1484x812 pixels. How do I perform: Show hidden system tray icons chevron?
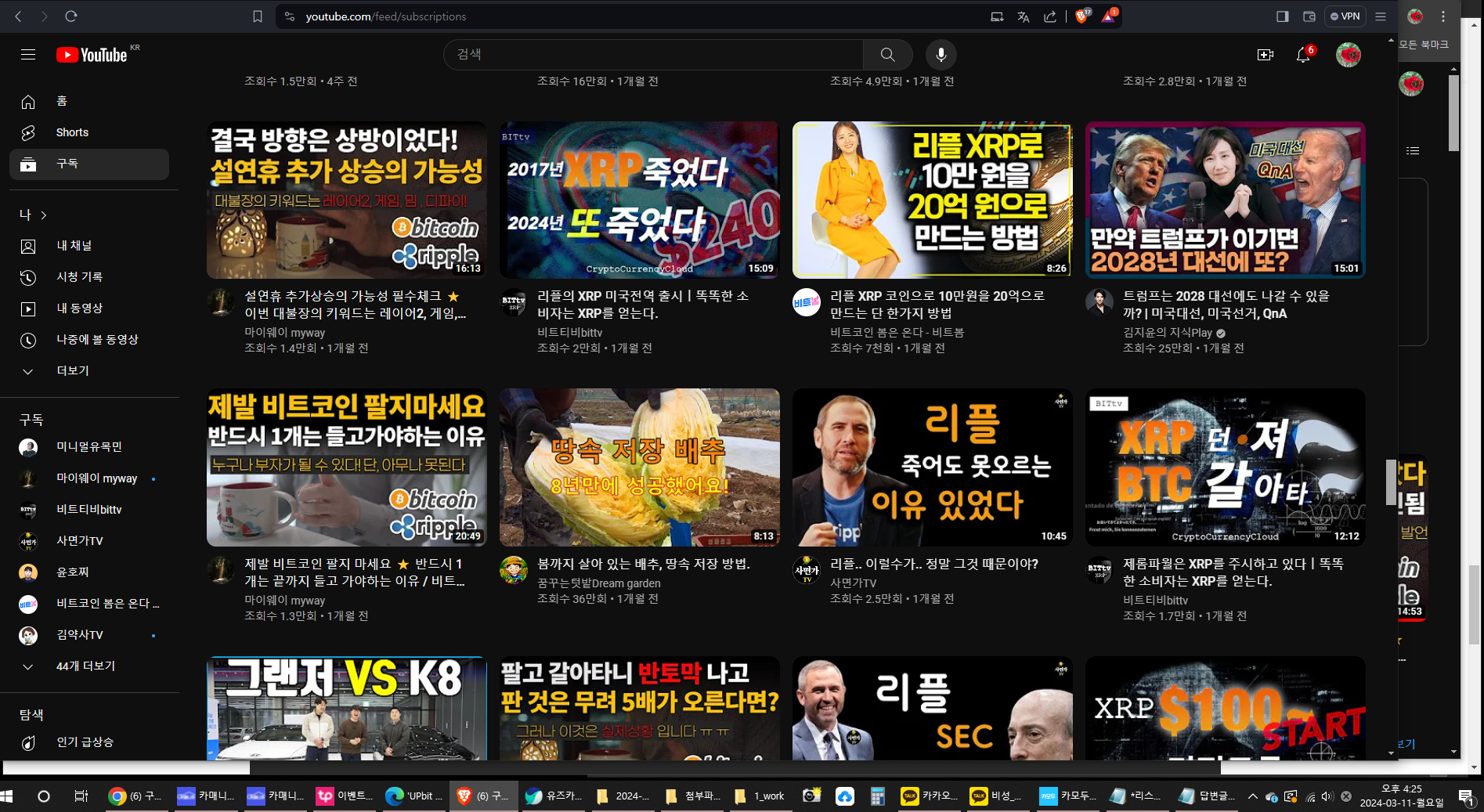click(x=1252, y=796)
